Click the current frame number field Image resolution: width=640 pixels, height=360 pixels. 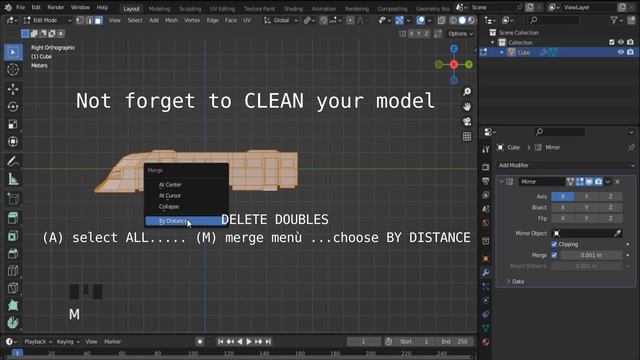tap(363, 342)
